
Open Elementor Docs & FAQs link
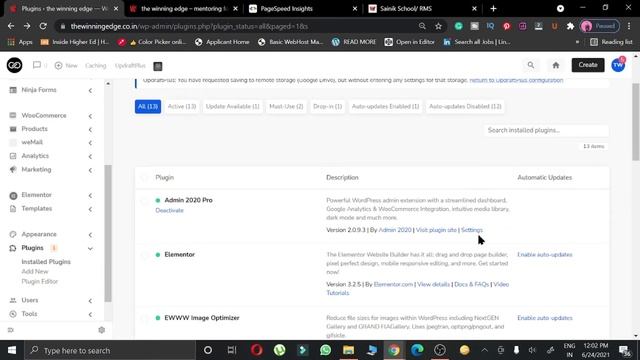(x=471, y=284)
